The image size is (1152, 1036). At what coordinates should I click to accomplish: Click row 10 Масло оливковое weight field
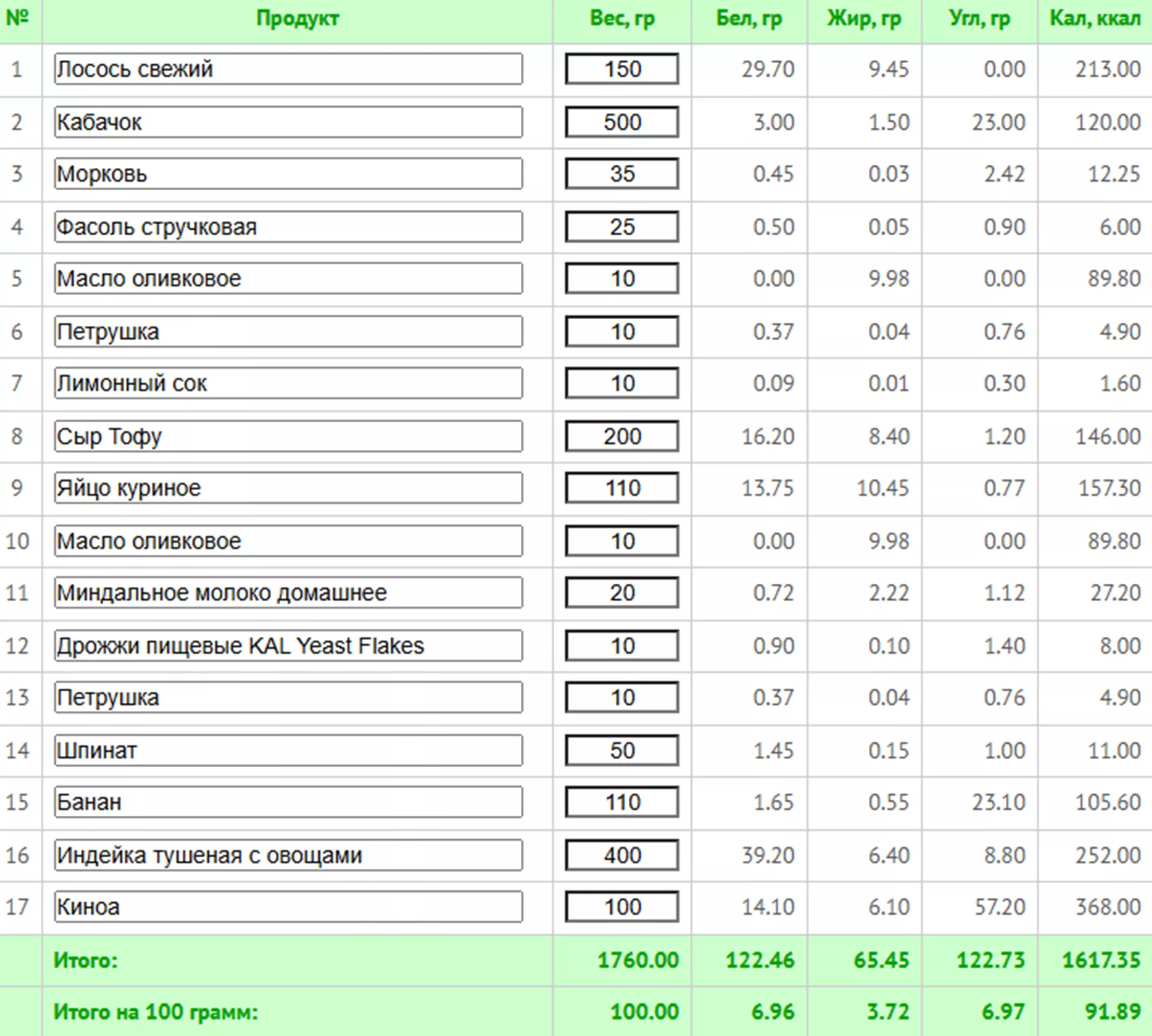click(622, 541)
